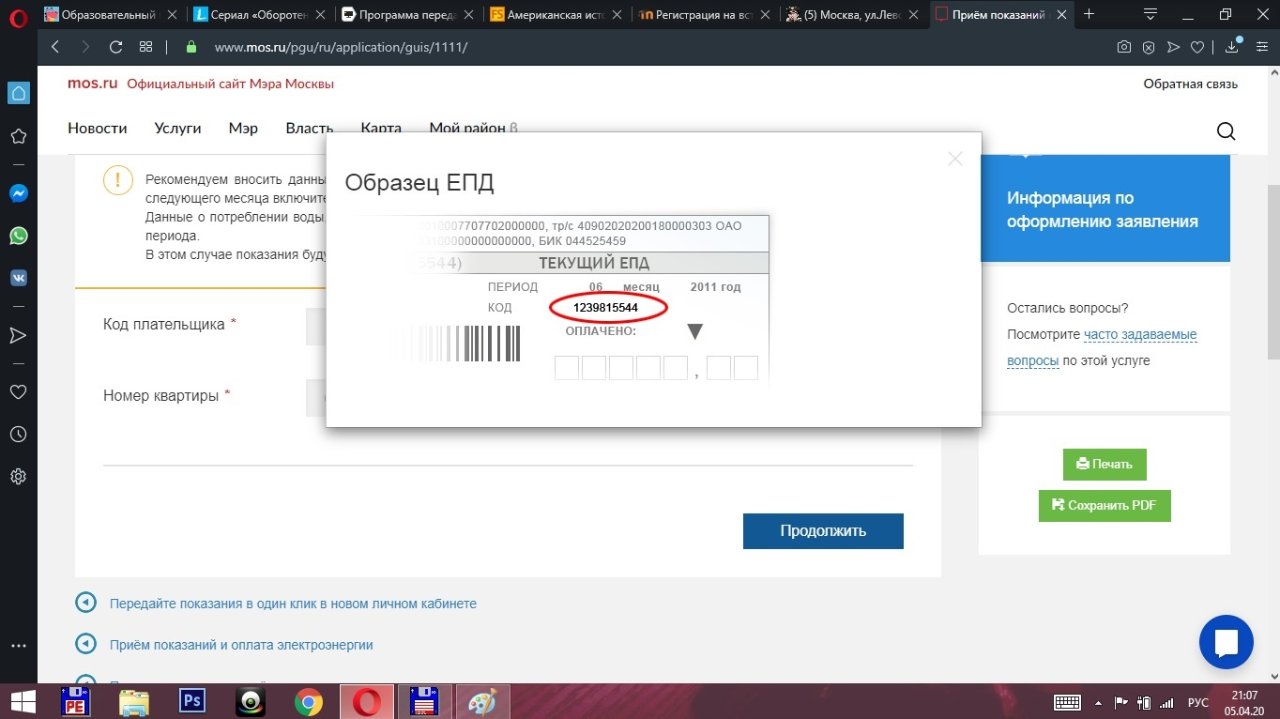
Task: Expand Передайте показания в один клик item
Action: 292,604
